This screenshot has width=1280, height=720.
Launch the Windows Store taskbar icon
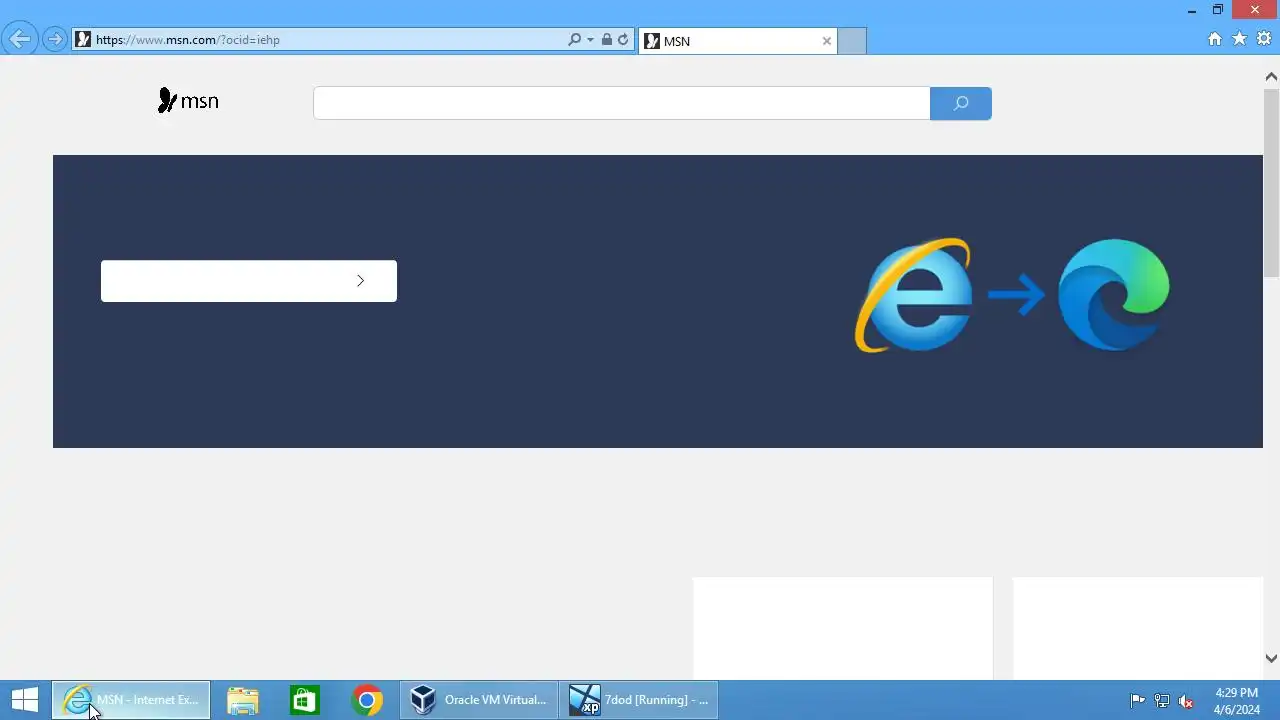[x=304, y=700]
